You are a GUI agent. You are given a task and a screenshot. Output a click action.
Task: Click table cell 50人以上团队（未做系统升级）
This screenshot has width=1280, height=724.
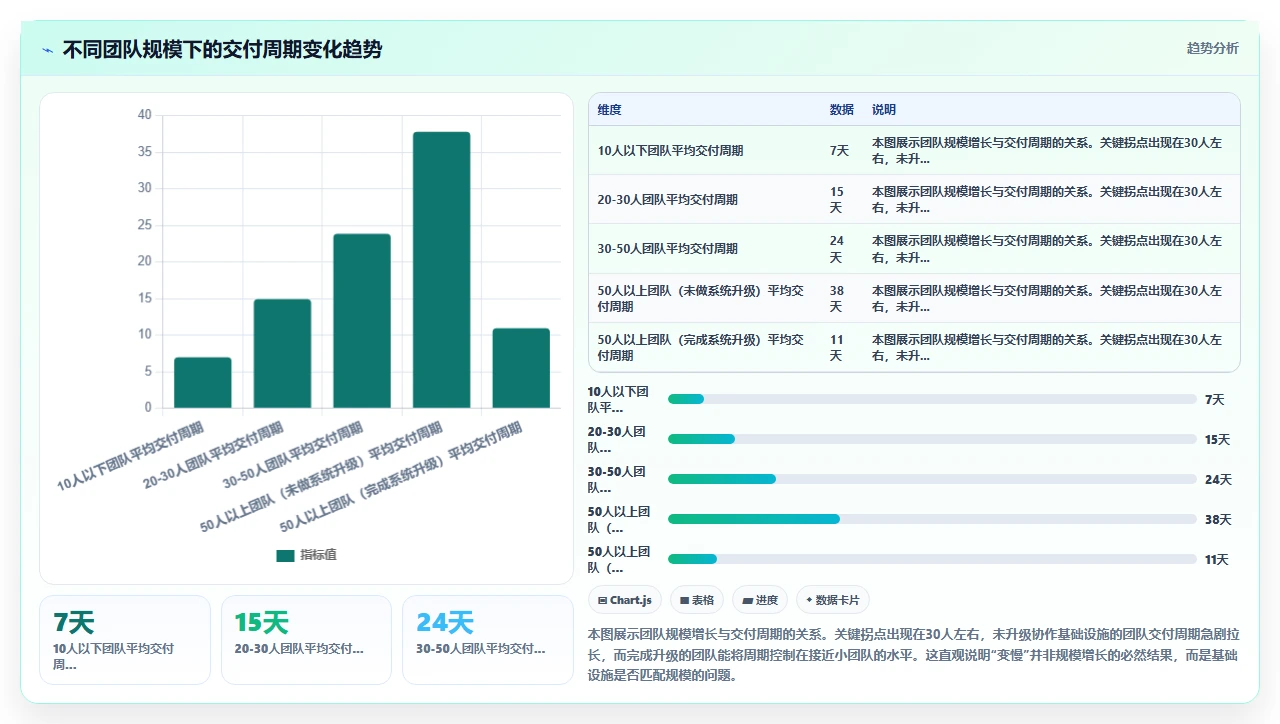tap(703, 298)
